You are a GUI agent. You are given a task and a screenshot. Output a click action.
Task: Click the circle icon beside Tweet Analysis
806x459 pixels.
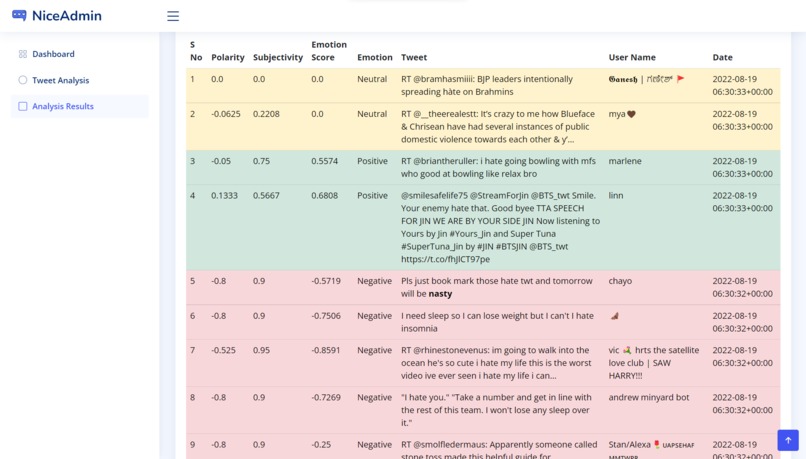pyautogui.click(x=23, y=80)
